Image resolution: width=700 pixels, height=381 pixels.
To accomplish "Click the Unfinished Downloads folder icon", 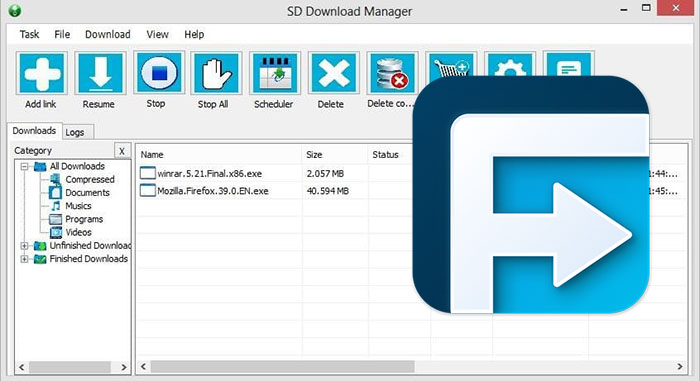I will click(x=40, y=246).
